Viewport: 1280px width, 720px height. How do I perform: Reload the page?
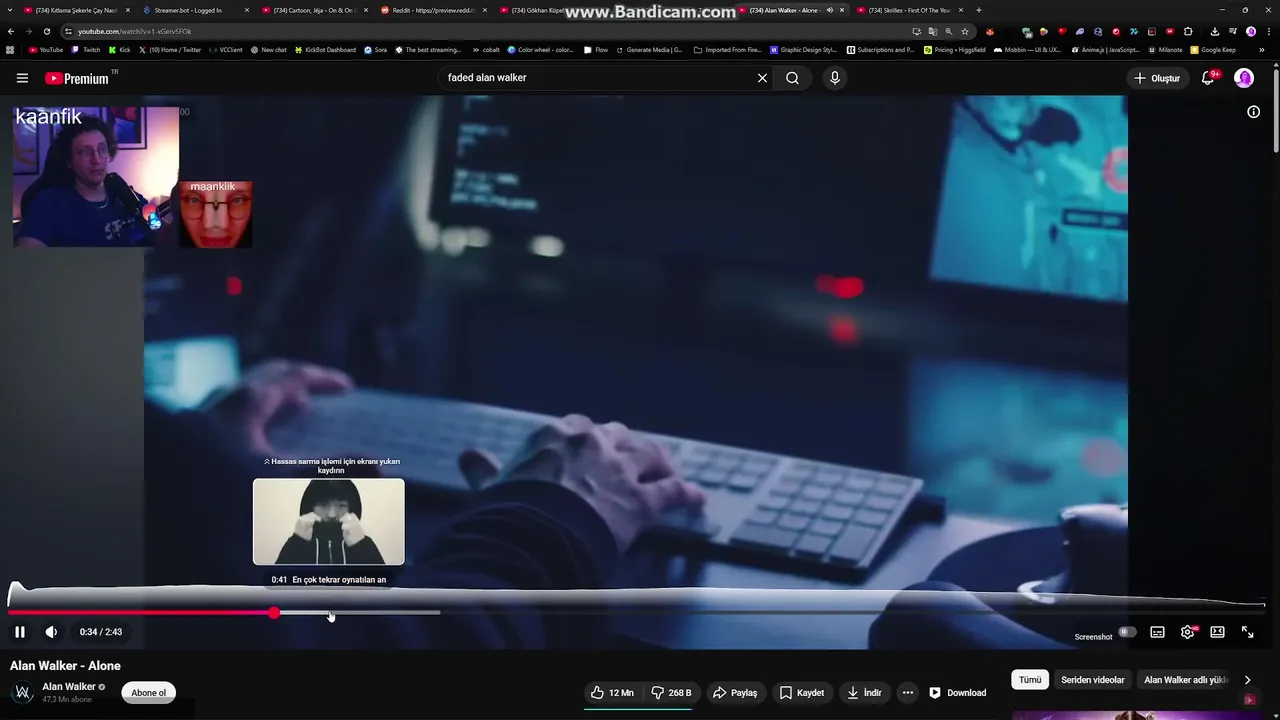46,31
